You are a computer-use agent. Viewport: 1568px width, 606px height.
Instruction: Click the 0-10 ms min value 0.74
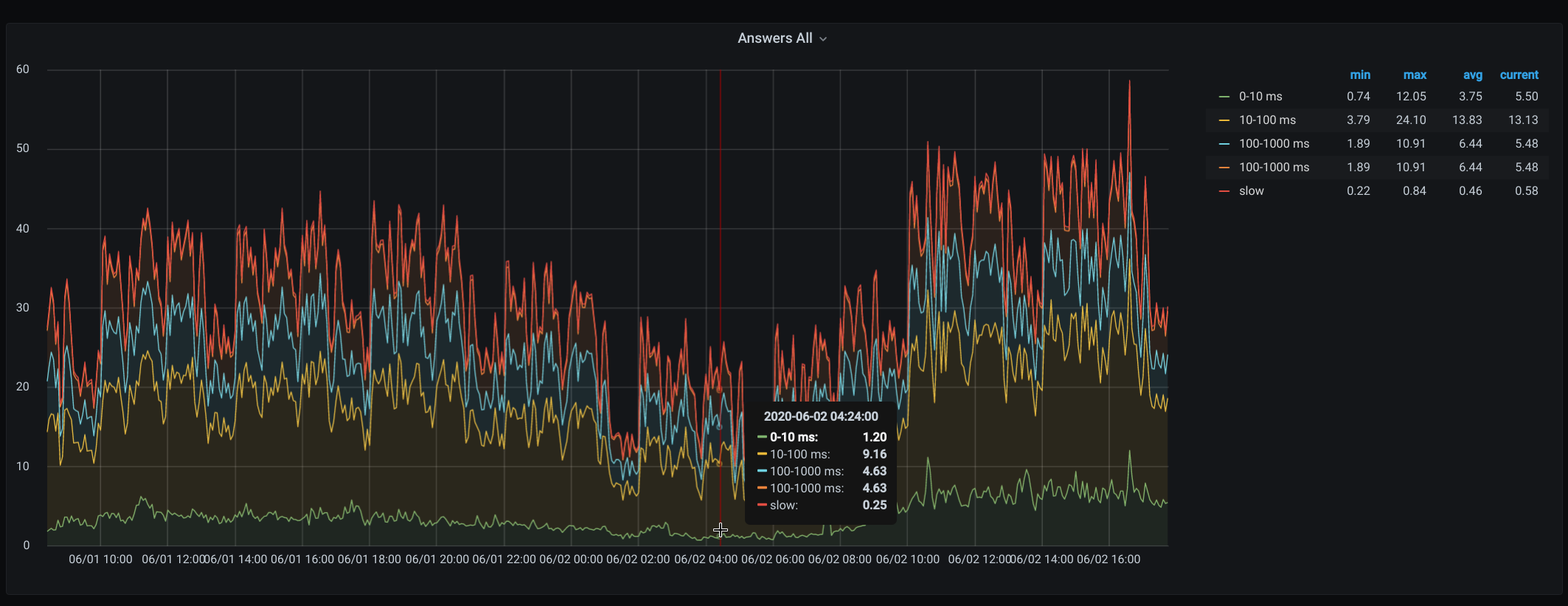(1359, 97)
